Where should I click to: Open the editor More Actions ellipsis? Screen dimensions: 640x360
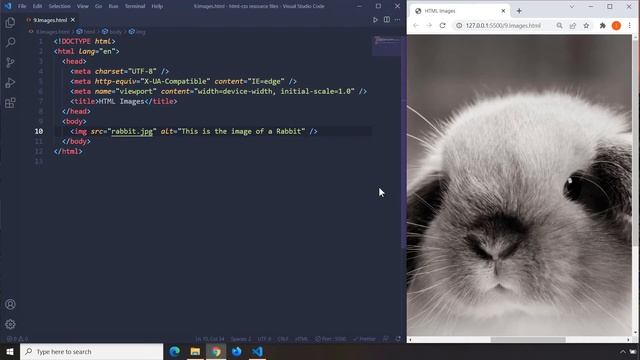click(x=397, y=20)
